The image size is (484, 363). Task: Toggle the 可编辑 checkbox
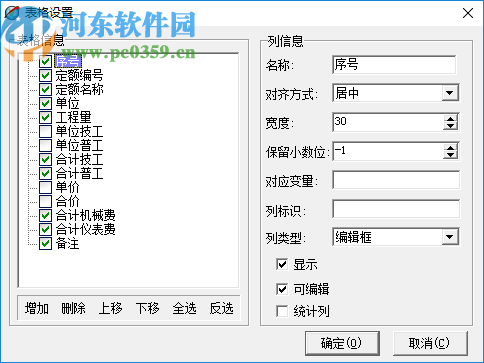point(282,289)
